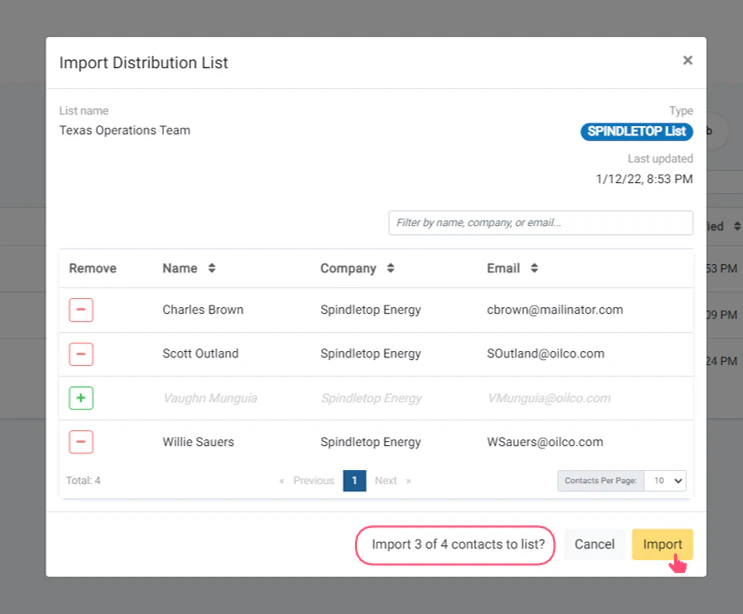
Task: Select the Charles Brown name cell
Action: [203, 310]
